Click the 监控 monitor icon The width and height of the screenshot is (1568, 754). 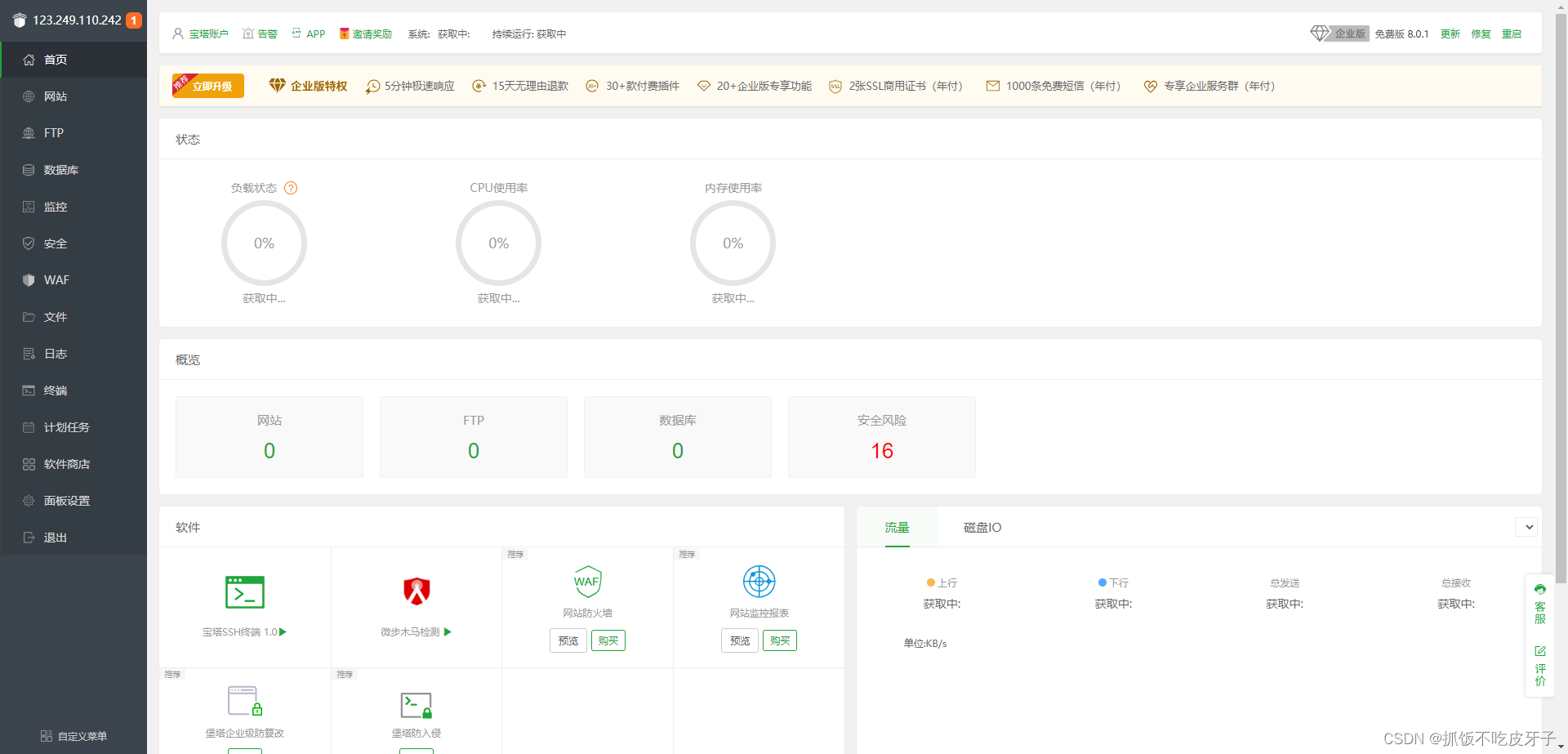pos(29,207)
